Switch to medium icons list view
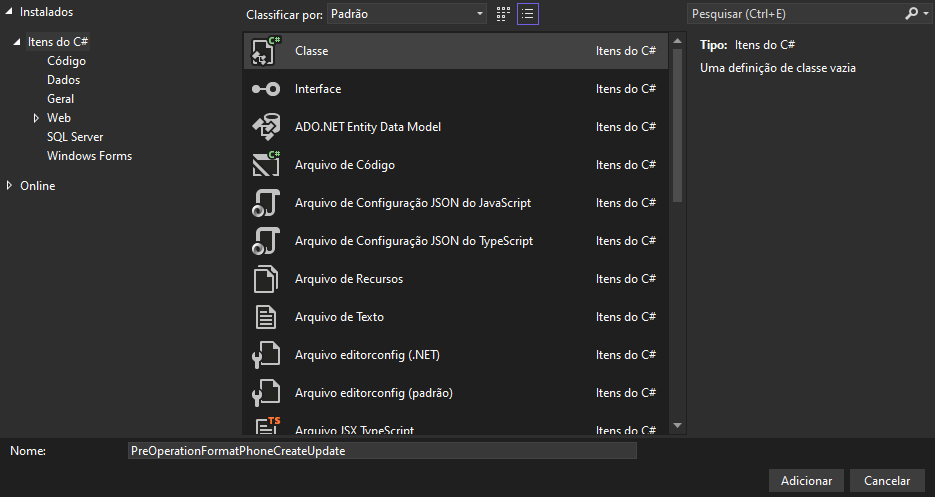The image size is (935, 497). tap(528, 14)
